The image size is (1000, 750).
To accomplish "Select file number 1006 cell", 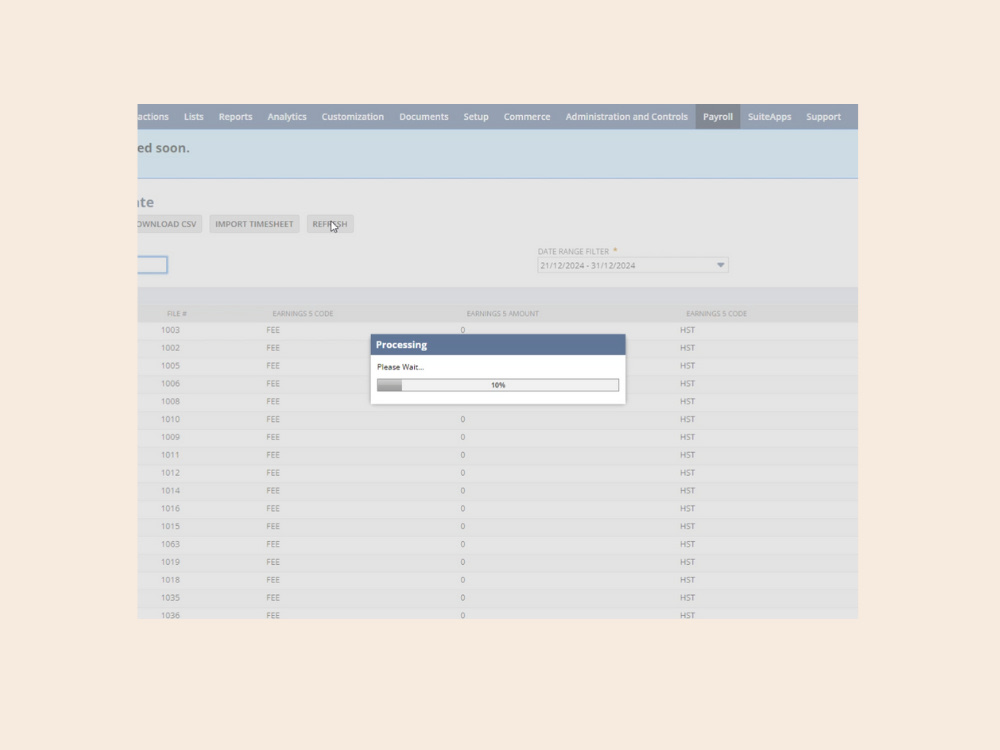I will [170, 383].
